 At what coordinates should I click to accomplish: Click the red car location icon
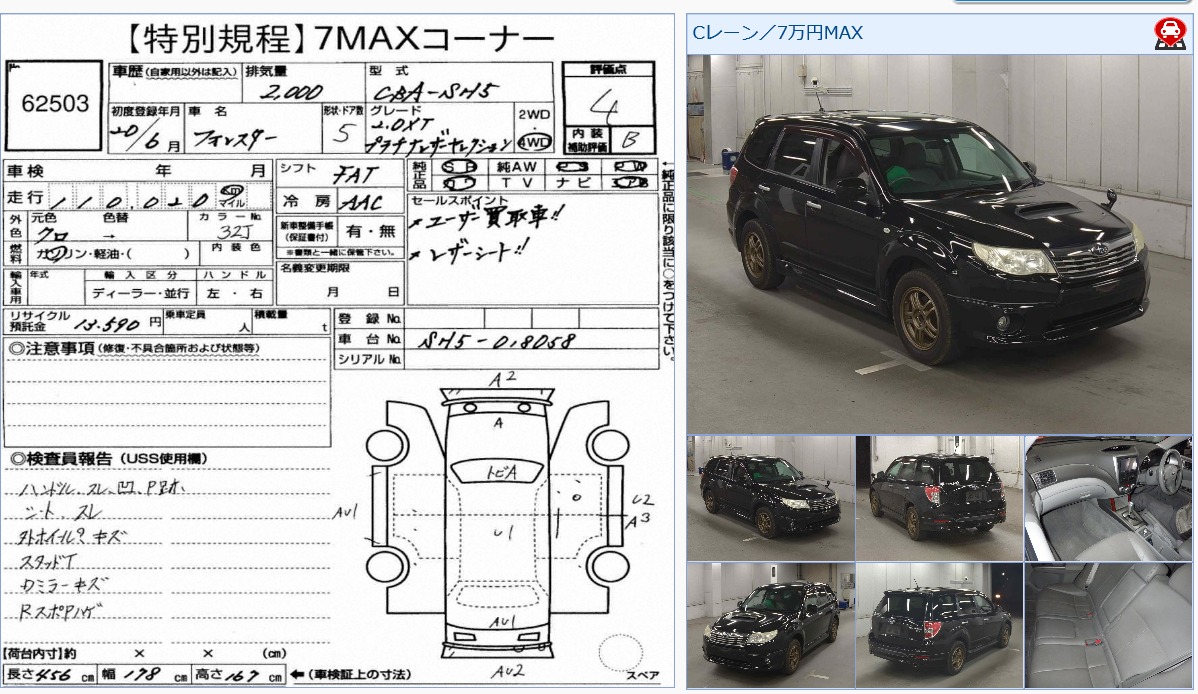1169,33
